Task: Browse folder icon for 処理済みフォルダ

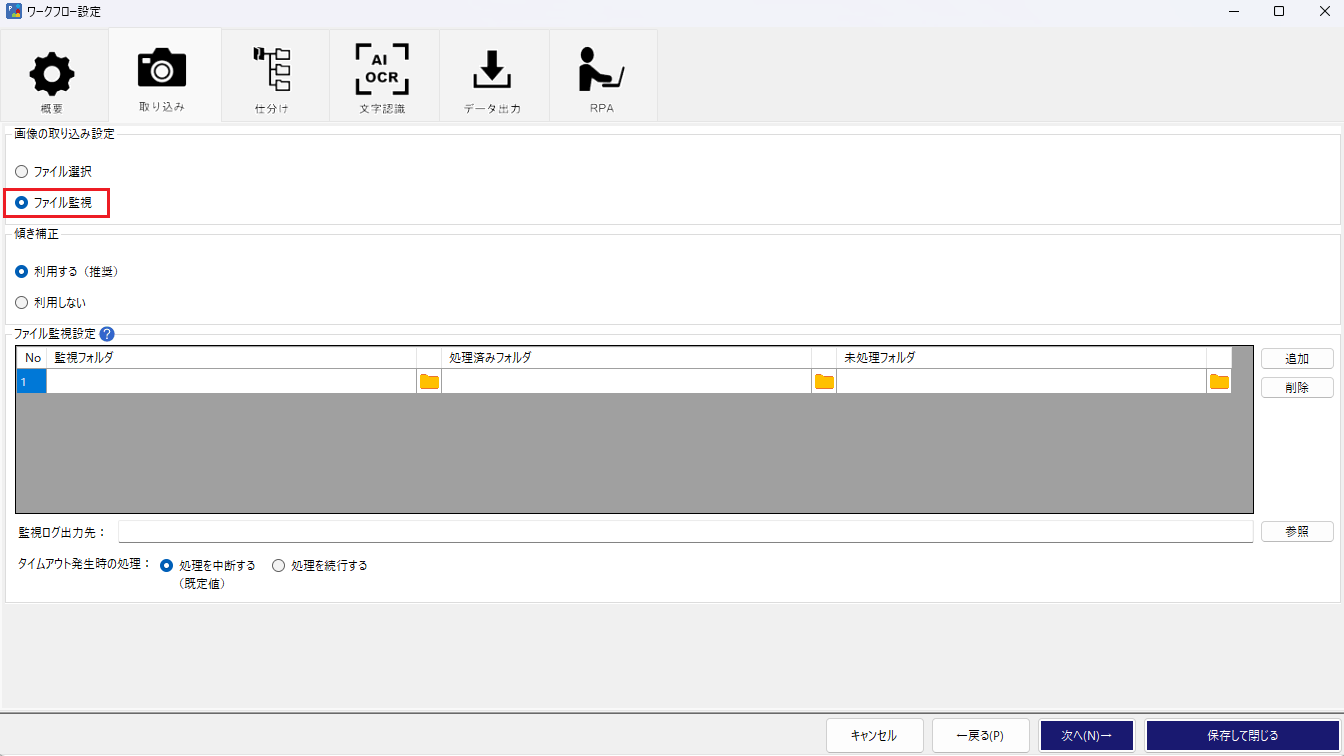Action: (824, 381)
